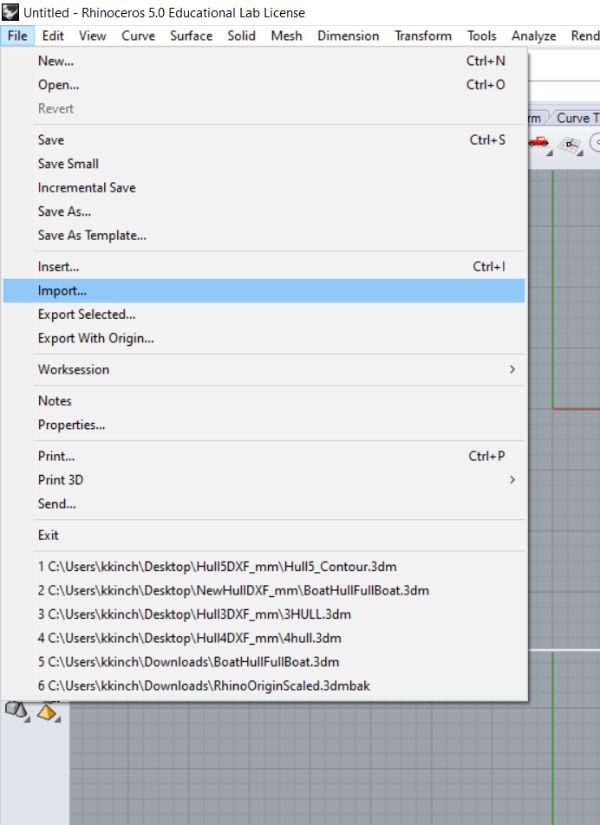Click the yellow pyramid icon in left toolbar

click(x=47, y=712)
